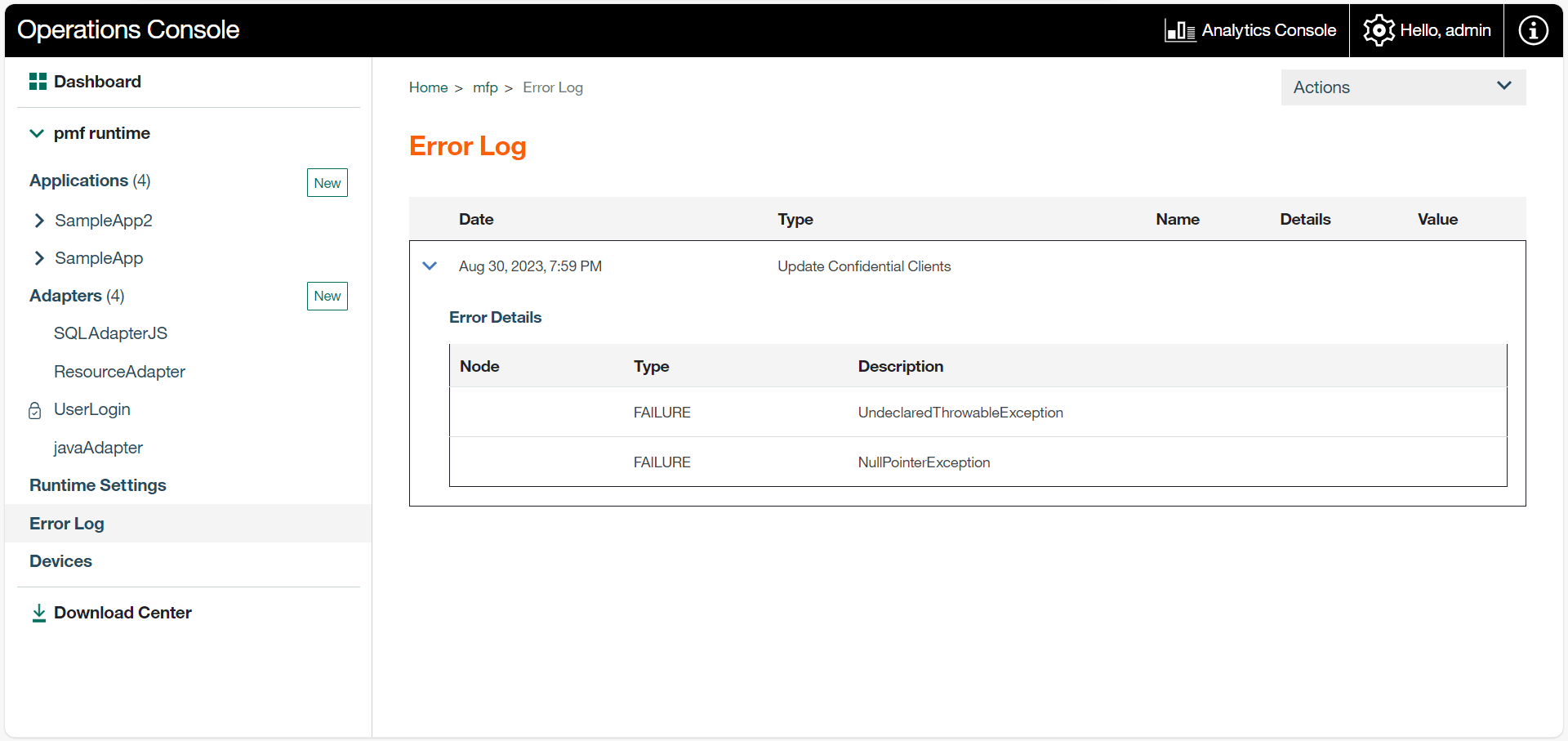Select Devices in the sidebar
The image size is (1568, 741).
(x=61, y=561)
